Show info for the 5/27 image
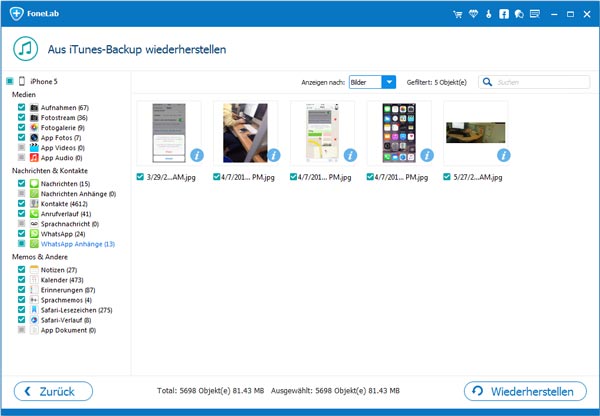The height and width of the screenshot is (416, 600). [x=504, y=155]
